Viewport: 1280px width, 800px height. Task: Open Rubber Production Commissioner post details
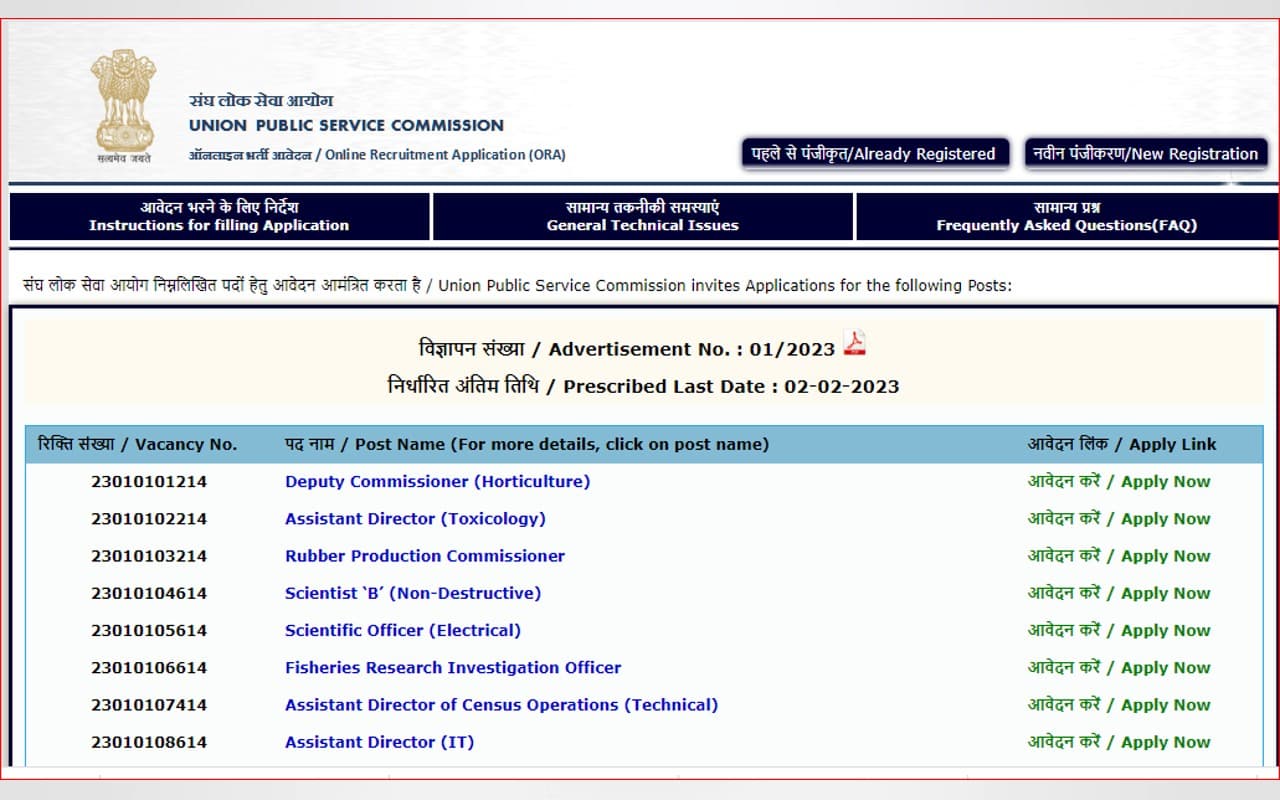[x=424, y=556]
